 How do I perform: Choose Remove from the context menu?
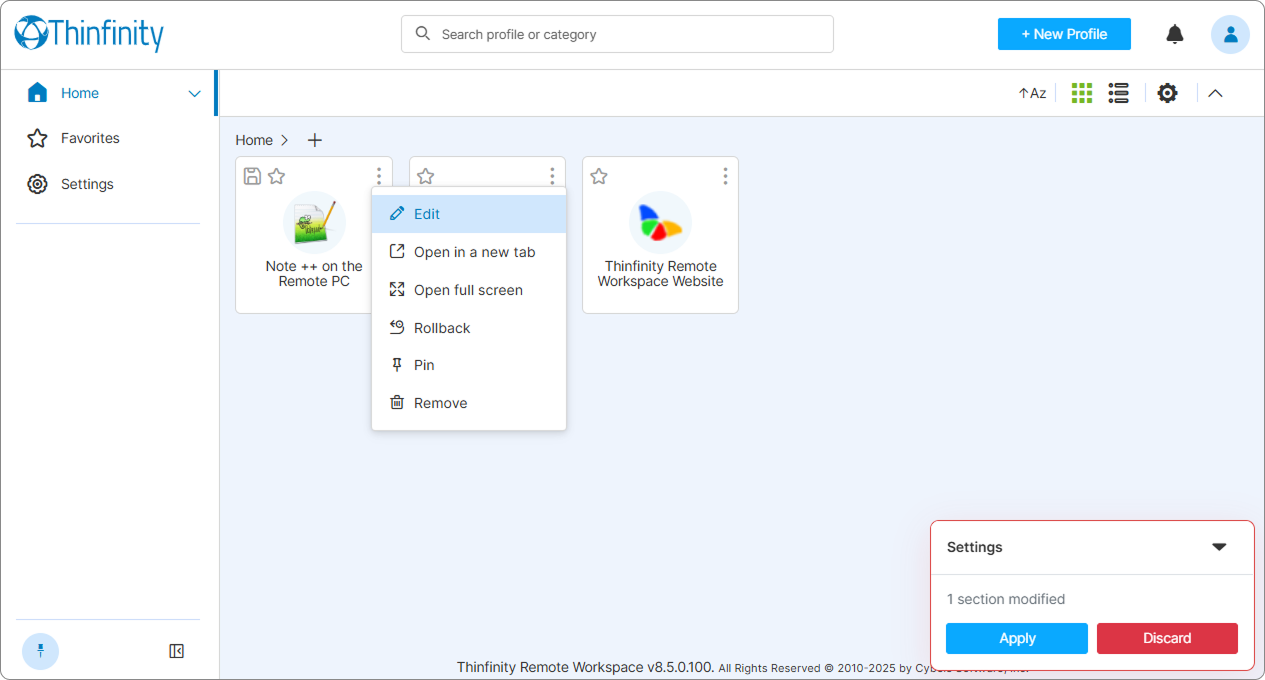469,403
